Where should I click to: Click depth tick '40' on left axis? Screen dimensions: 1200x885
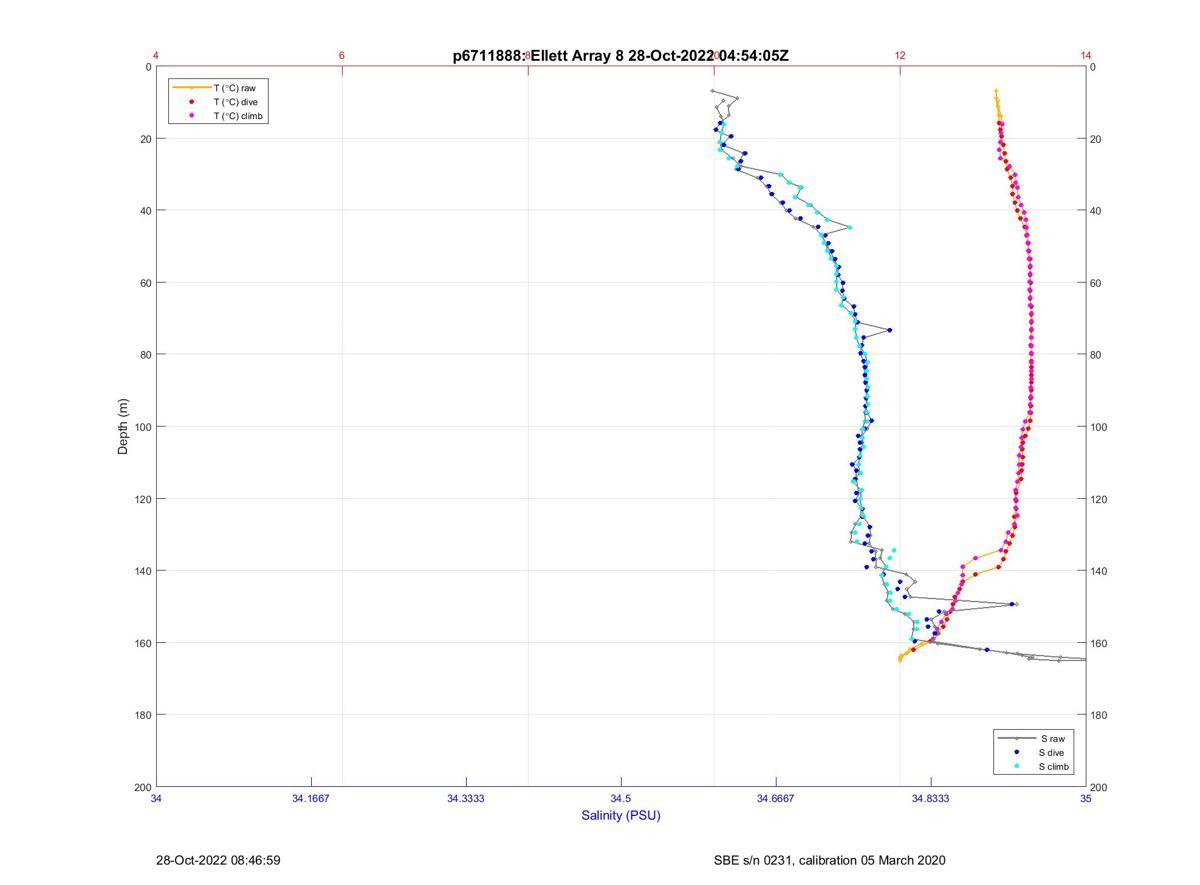tap(145, 211)
